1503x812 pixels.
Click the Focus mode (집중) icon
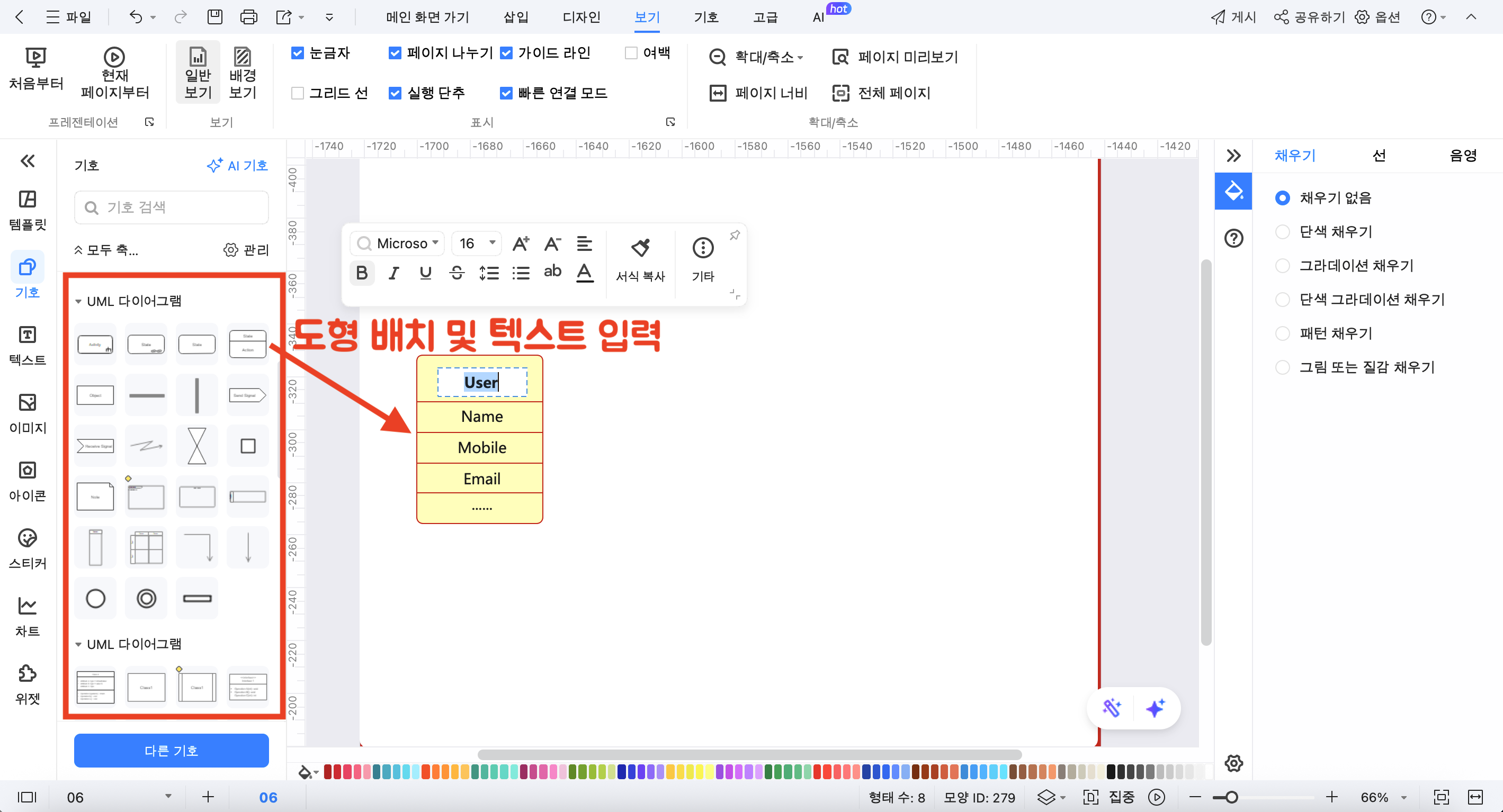1090,797
